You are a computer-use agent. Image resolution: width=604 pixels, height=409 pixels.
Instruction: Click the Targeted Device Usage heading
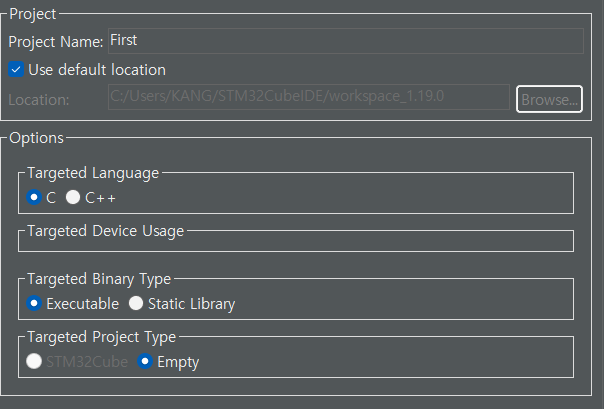point(106,231)
